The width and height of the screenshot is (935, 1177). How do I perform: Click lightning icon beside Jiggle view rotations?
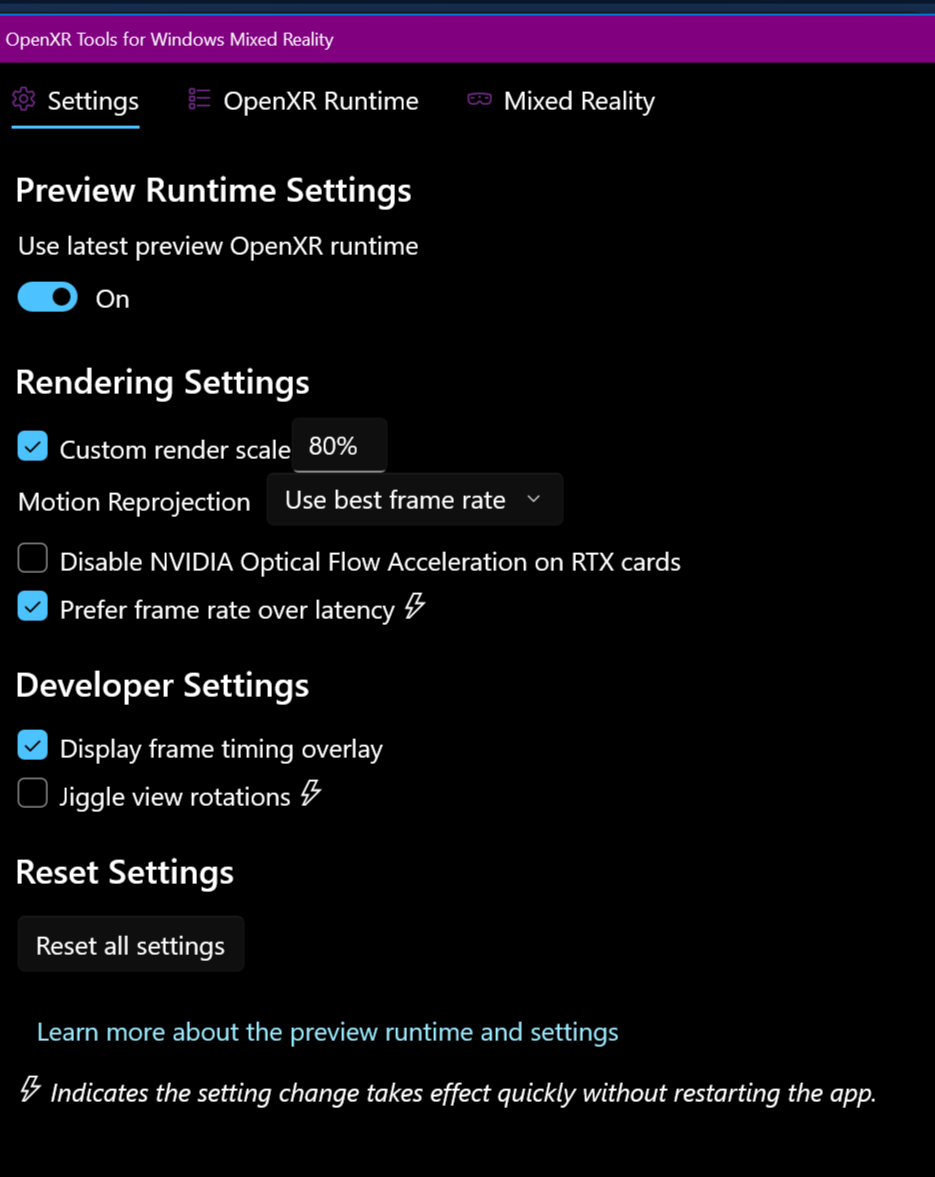(x=311, y=793)
